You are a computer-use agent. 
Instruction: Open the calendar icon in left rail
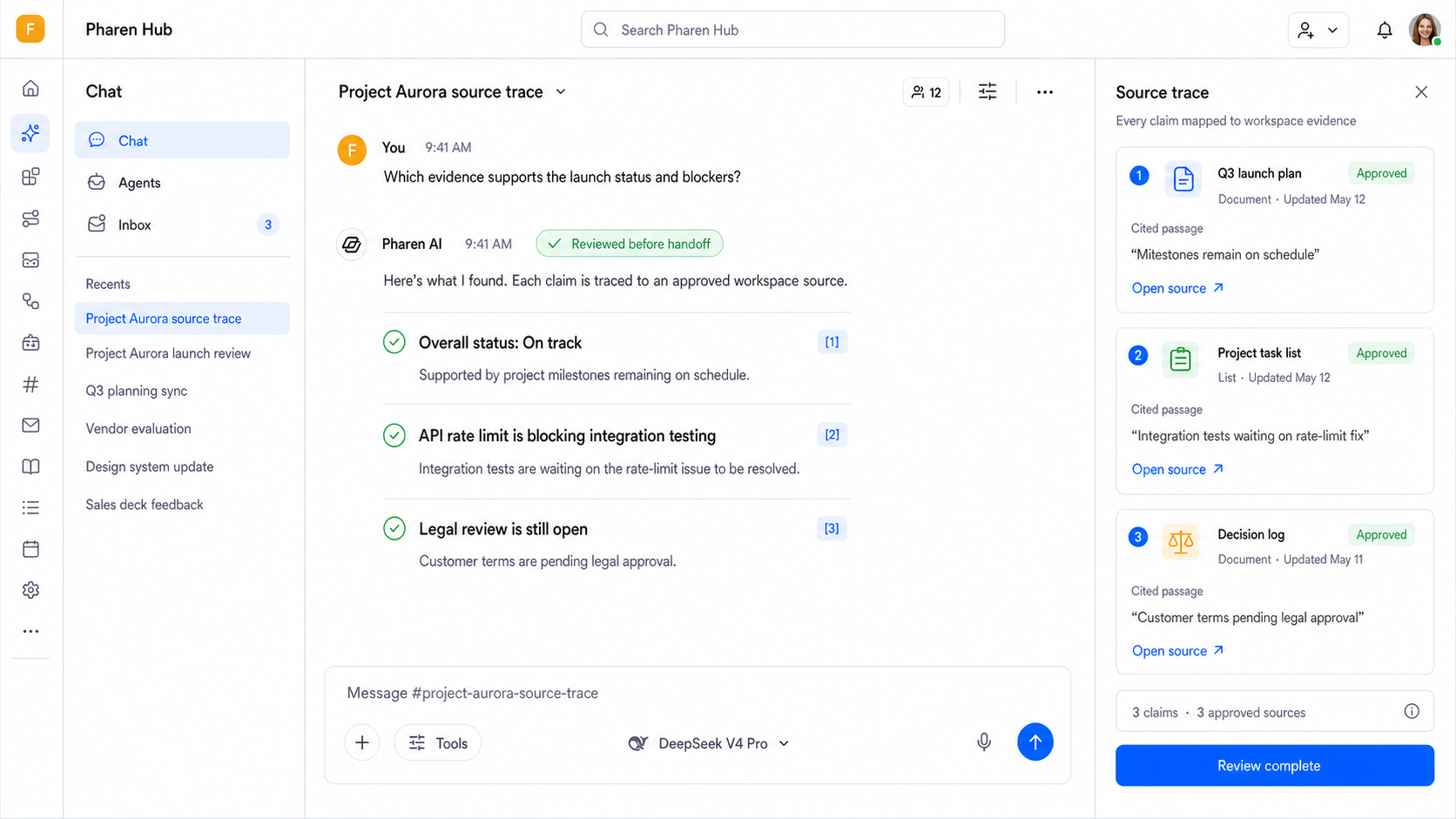[x=30, y=549]
